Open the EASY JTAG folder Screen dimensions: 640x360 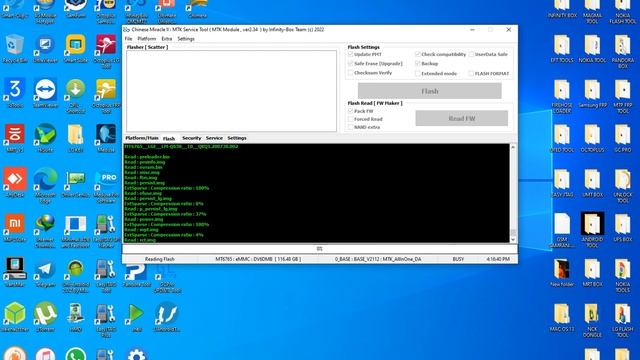(x=562, y=183)
